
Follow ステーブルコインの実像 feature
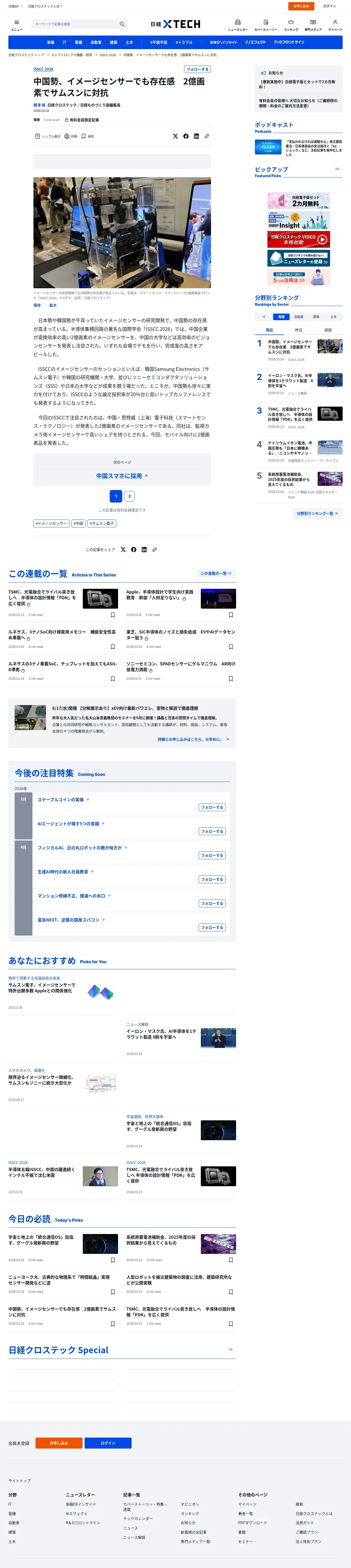(212, 807)
